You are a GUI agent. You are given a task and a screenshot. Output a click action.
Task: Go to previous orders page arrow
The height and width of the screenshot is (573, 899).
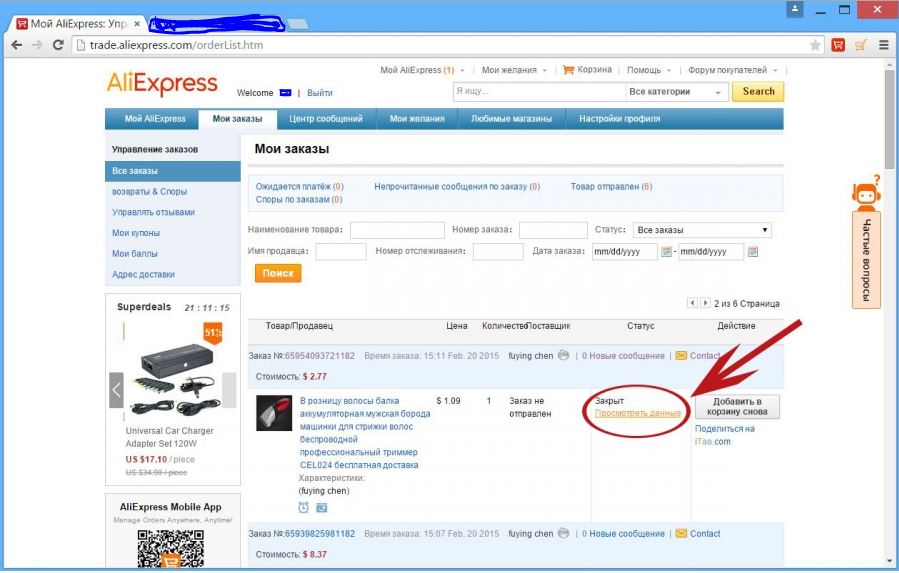[x=692, y=303]
